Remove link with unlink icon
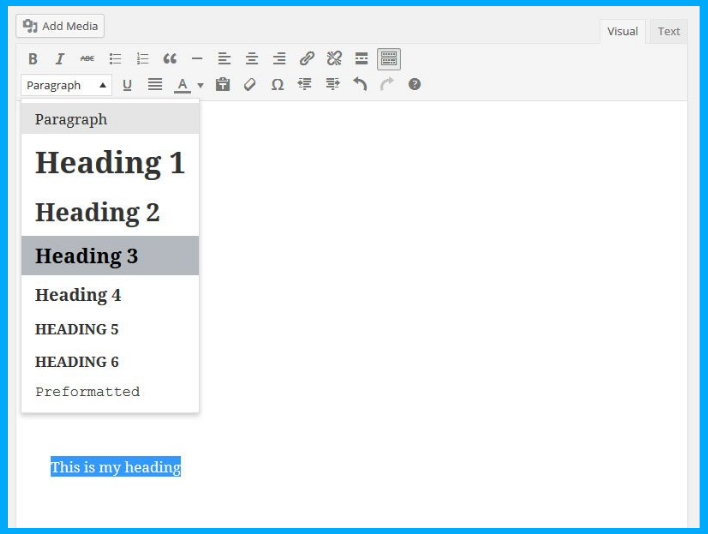 (334, 59)
